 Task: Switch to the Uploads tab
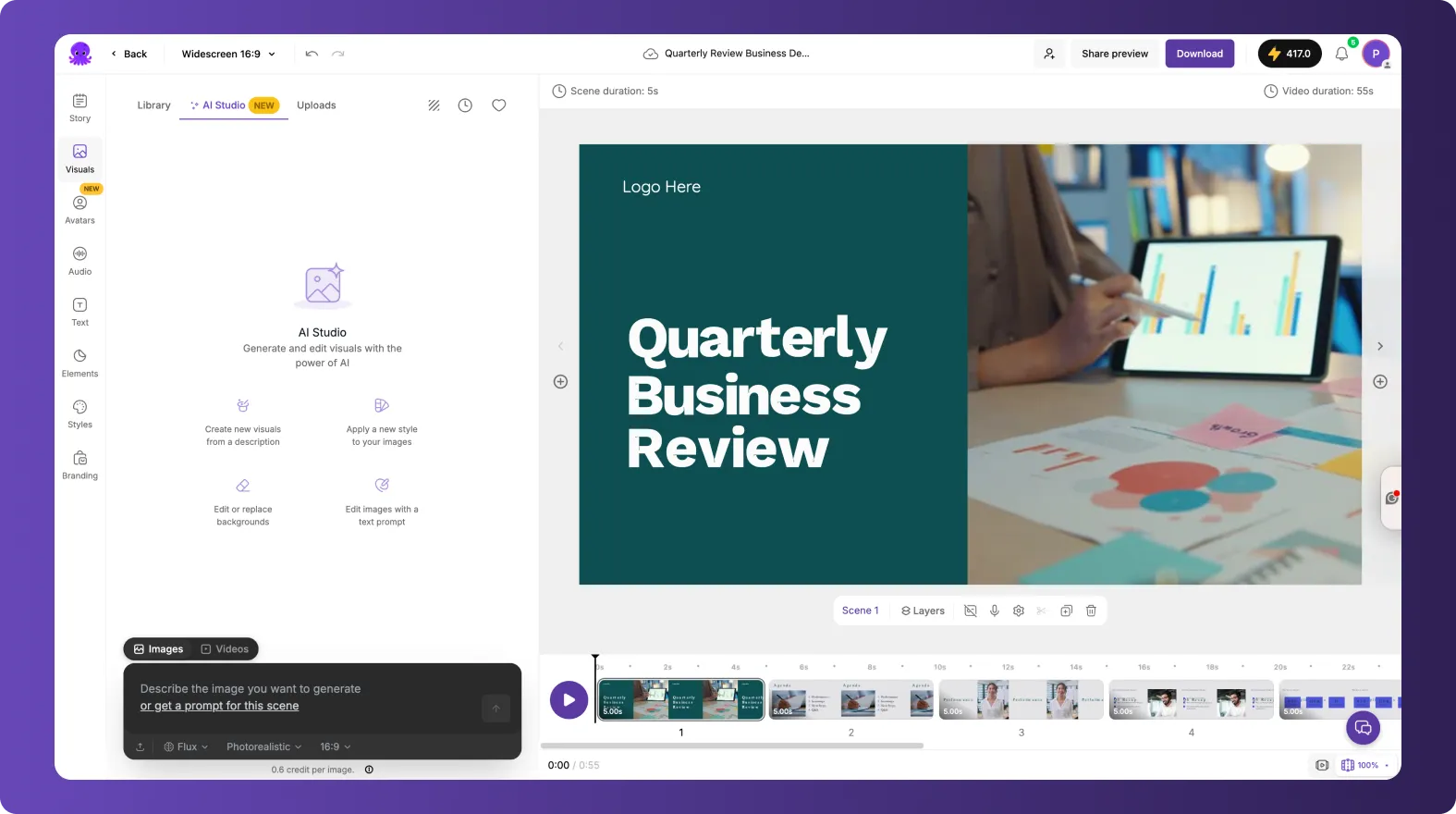click(316, 105)
